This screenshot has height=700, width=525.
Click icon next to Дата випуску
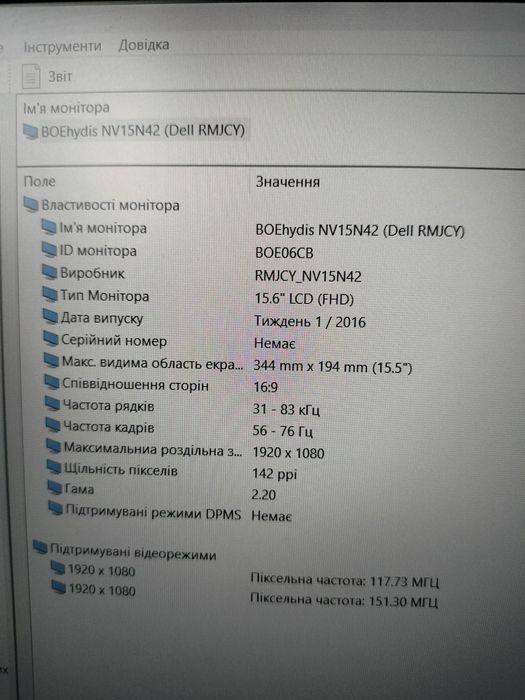click(51, 316)
